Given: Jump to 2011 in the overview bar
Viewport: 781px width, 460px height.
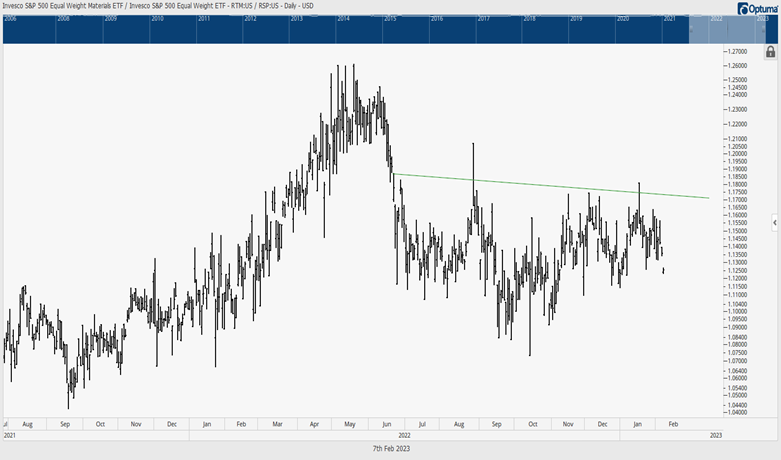Looking at the screenshot, I should 204,19.
